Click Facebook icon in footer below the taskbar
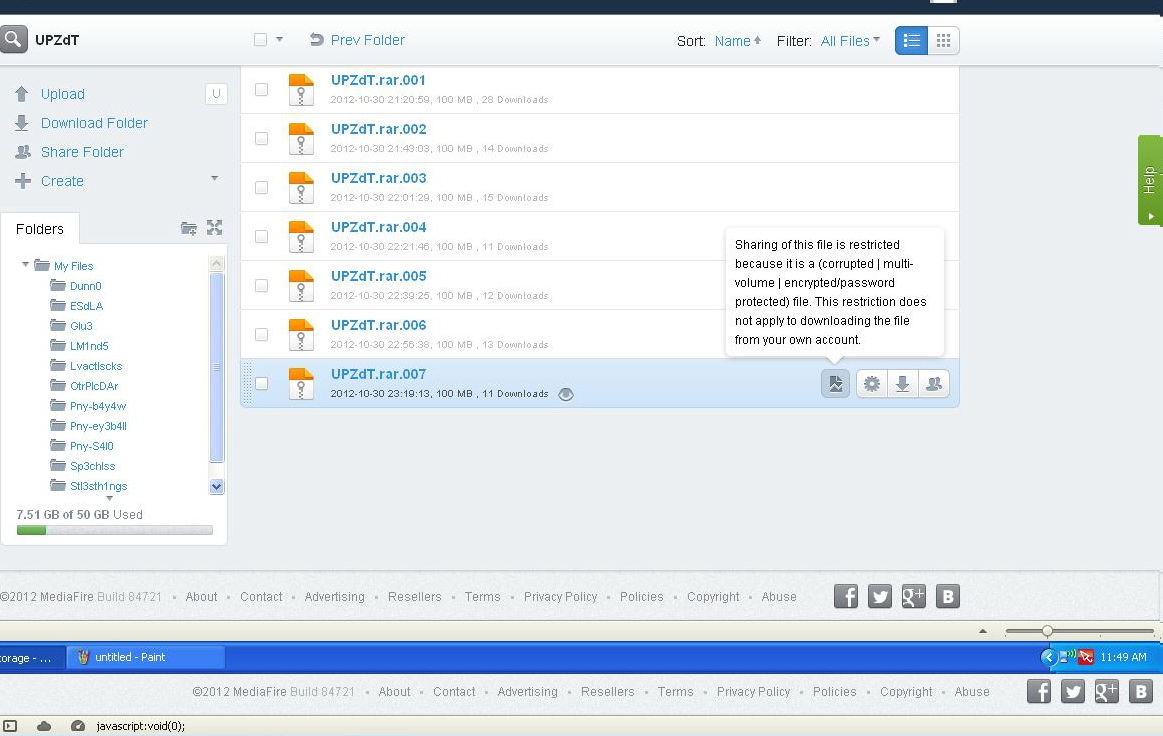This screenshot has height=736, width=1163. 1039,691
